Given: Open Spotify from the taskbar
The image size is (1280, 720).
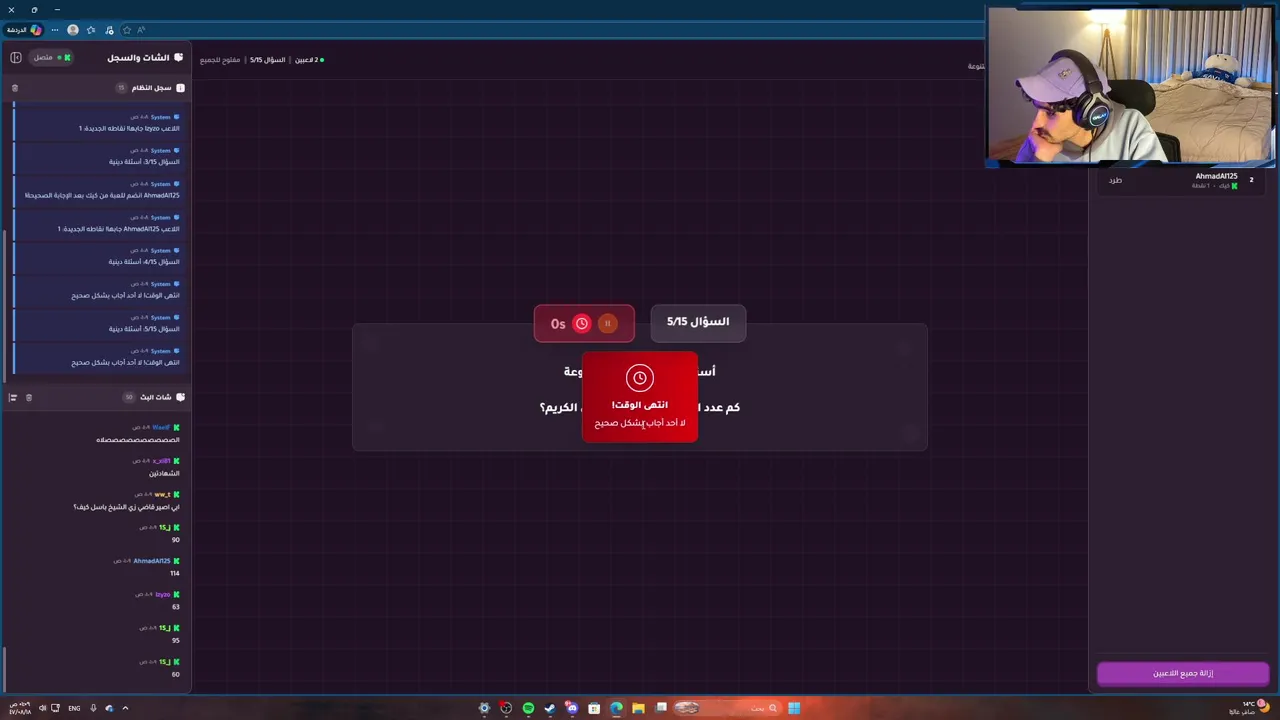Looking at the screenshot, I should [x=528, y=708].
